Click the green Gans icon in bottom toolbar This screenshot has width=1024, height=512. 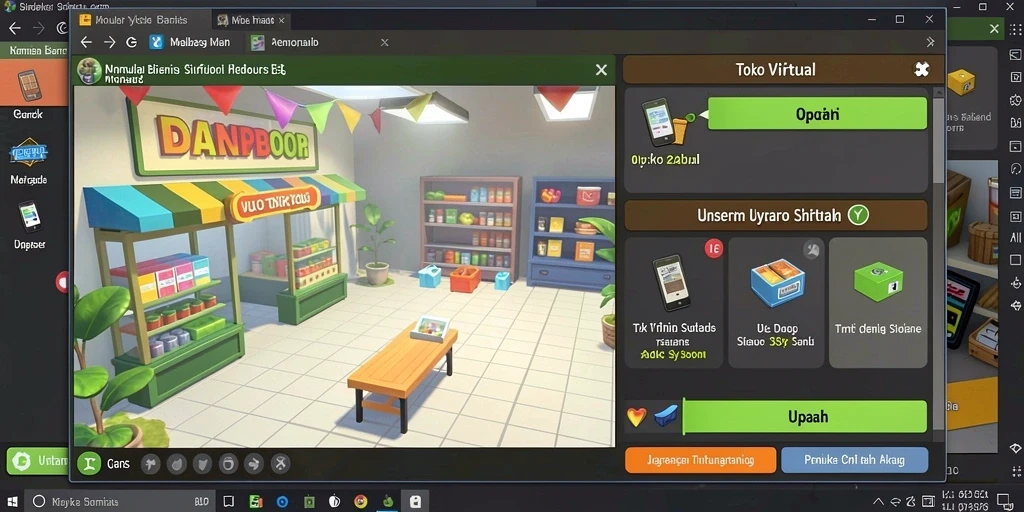(x=89, y=464)
